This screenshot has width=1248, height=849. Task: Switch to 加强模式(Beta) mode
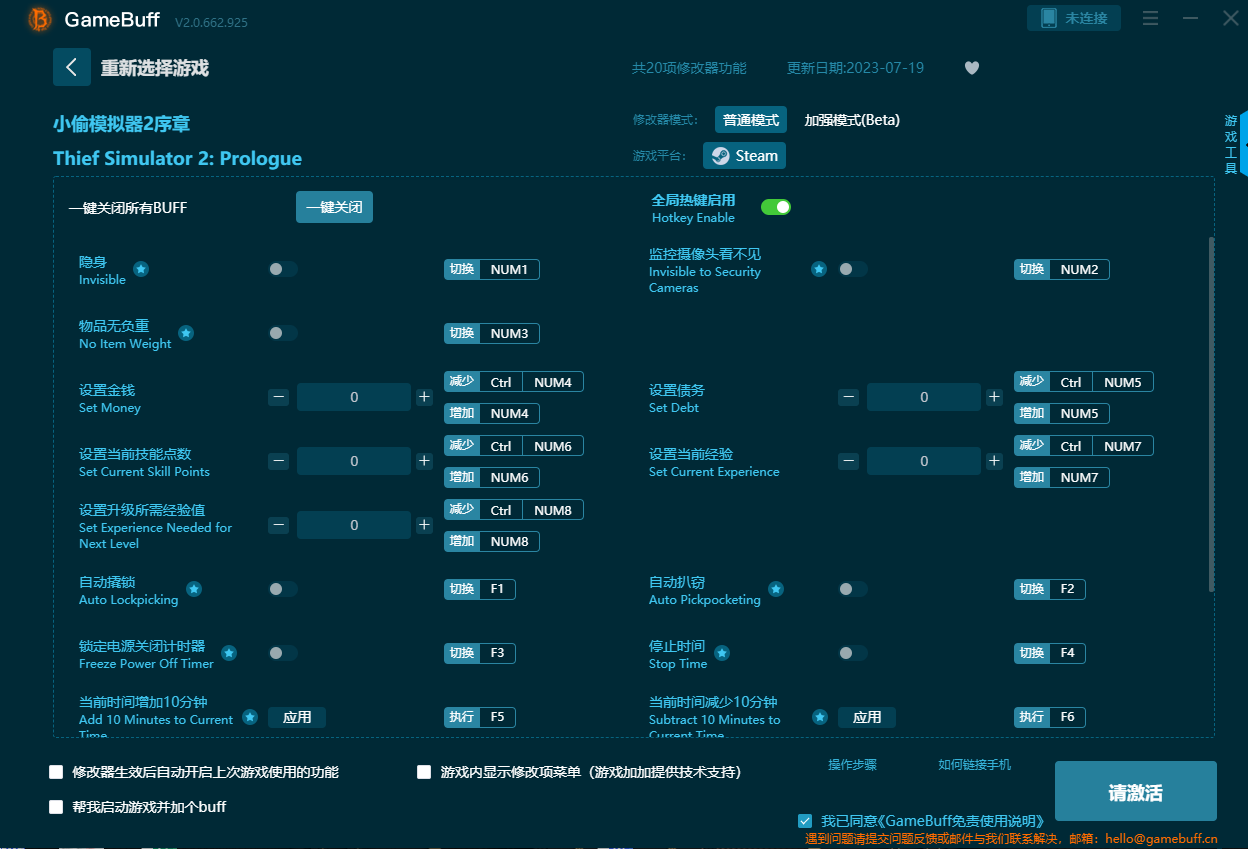coord(852,120)
